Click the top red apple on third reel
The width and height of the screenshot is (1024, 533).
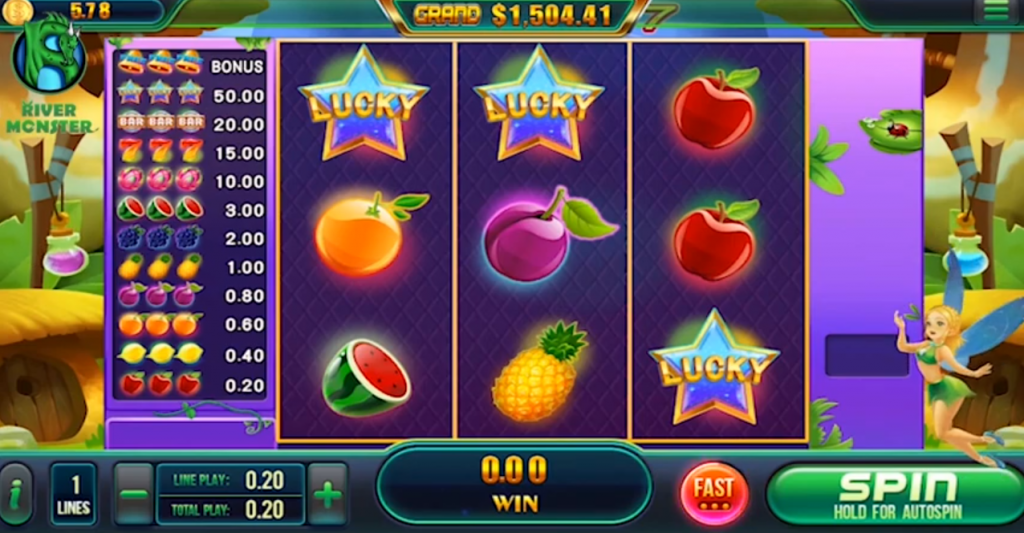coord(716,108)
